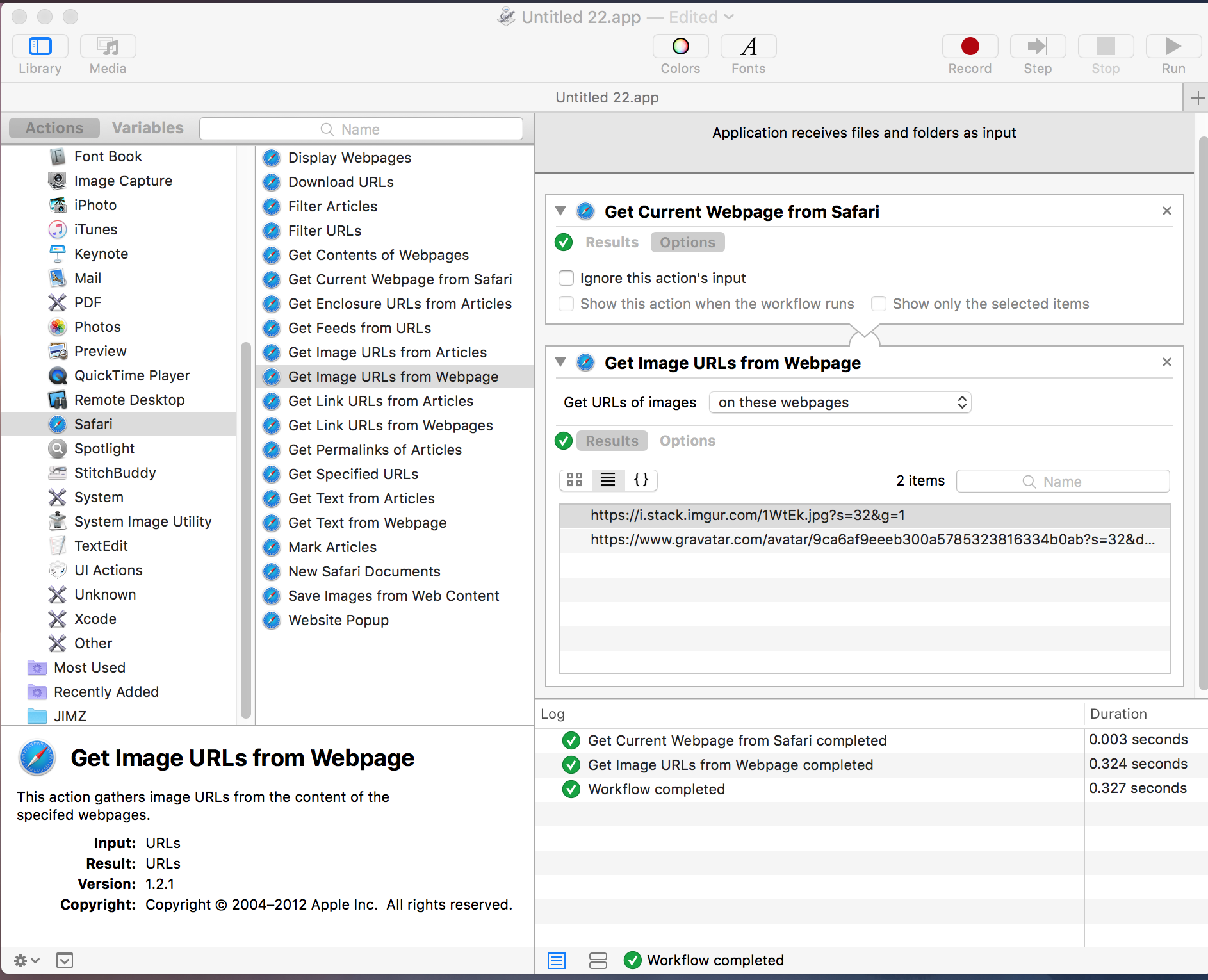Select Get Link URLs from Webpages action
The image size is (1208, 980).
click(395, 425)
